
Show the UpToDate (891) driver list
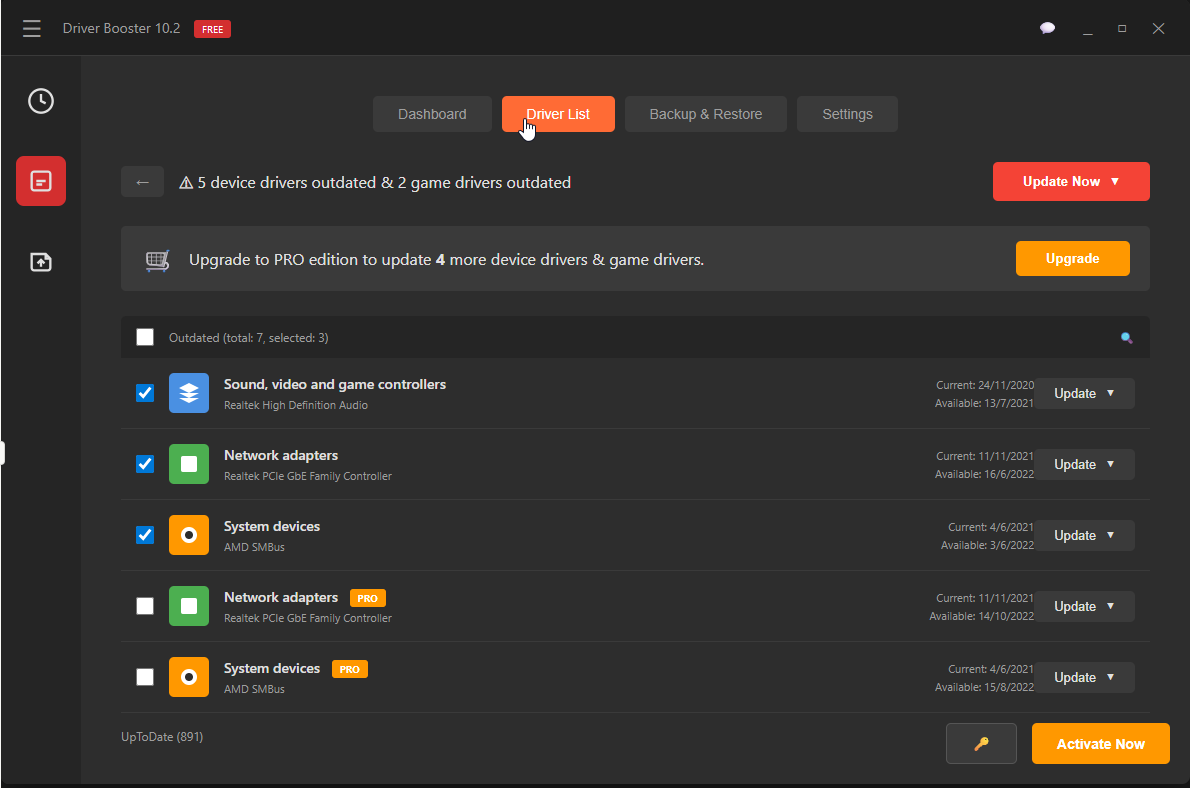(161, 736)
